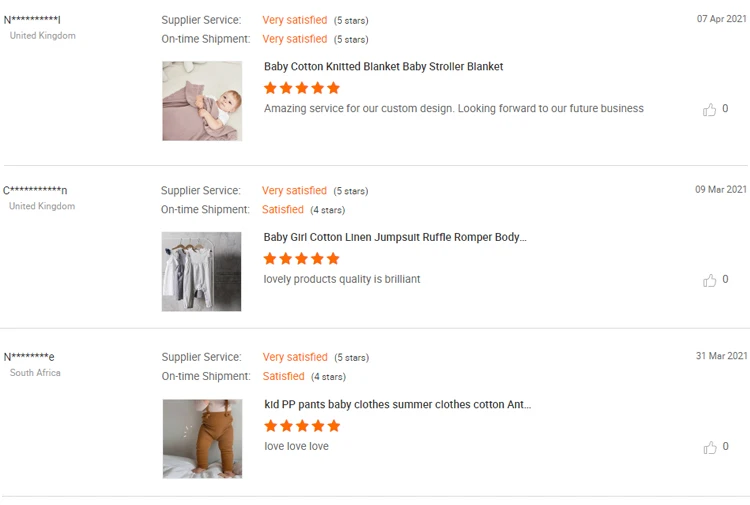
Task: Click the 07 Apr 2021 review date
Action: pyautogui.click(x=721, y=19)
